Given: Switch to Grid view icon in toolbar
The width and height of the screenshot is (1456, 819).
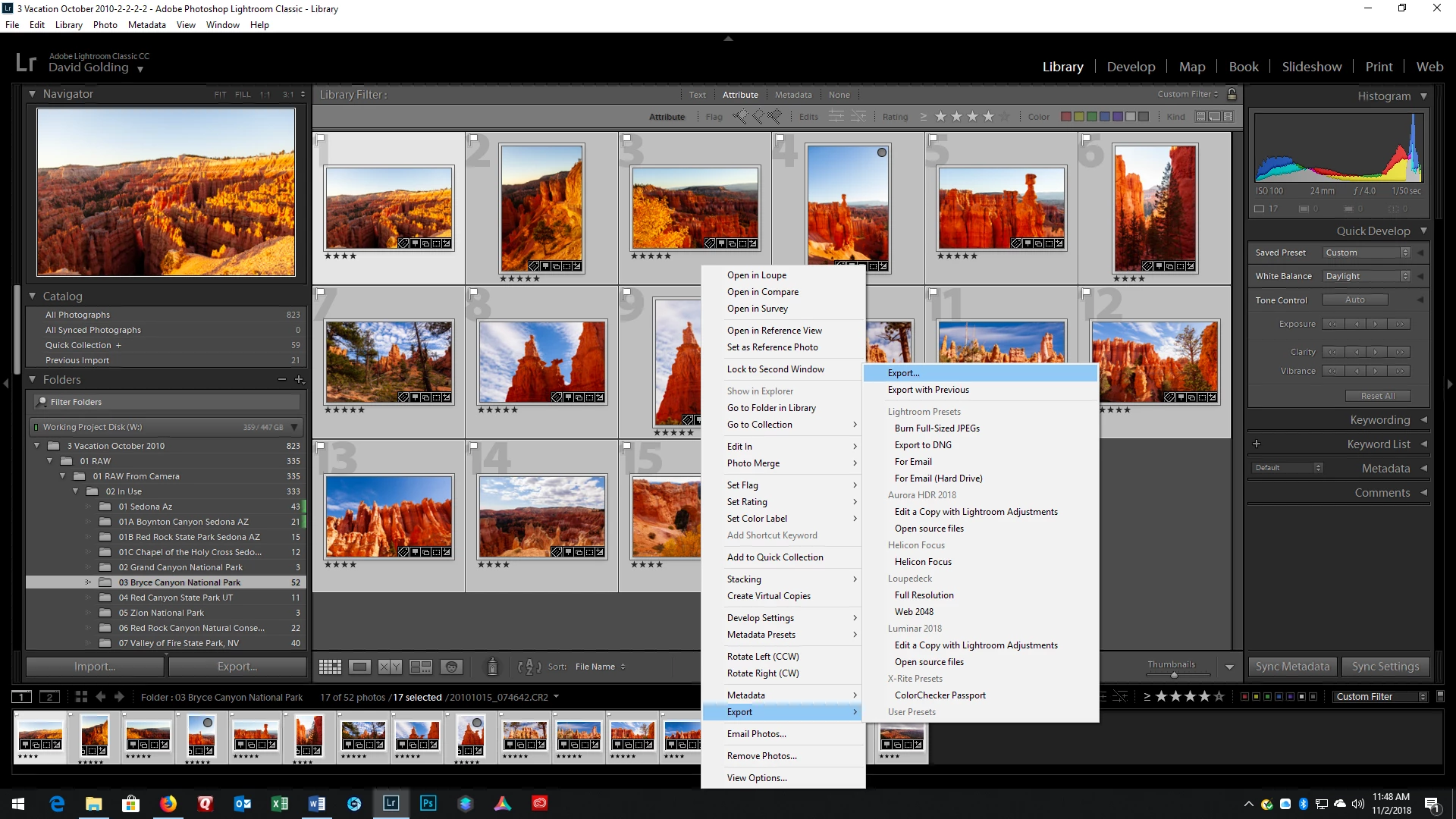Looking at the screenshot, I should point(330,667).
